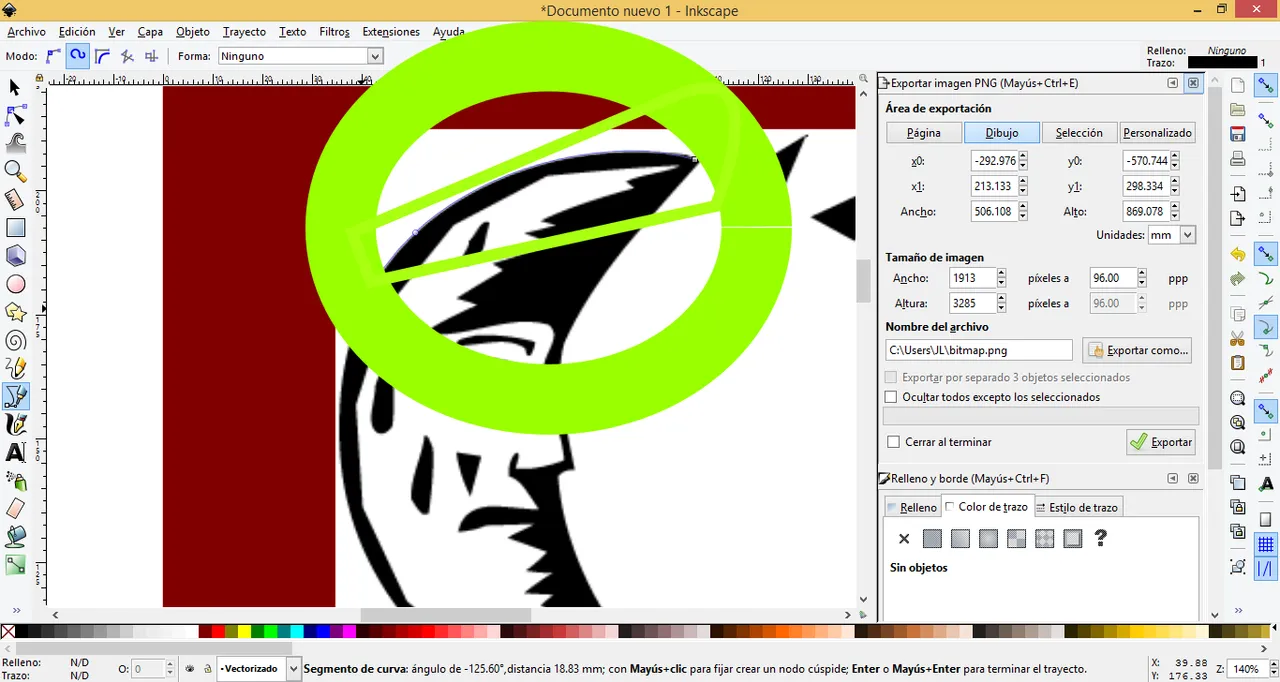Select the Rectangle tool
Screen dimensions: 1280x682
pyautogui.click(x=15, y=228)
